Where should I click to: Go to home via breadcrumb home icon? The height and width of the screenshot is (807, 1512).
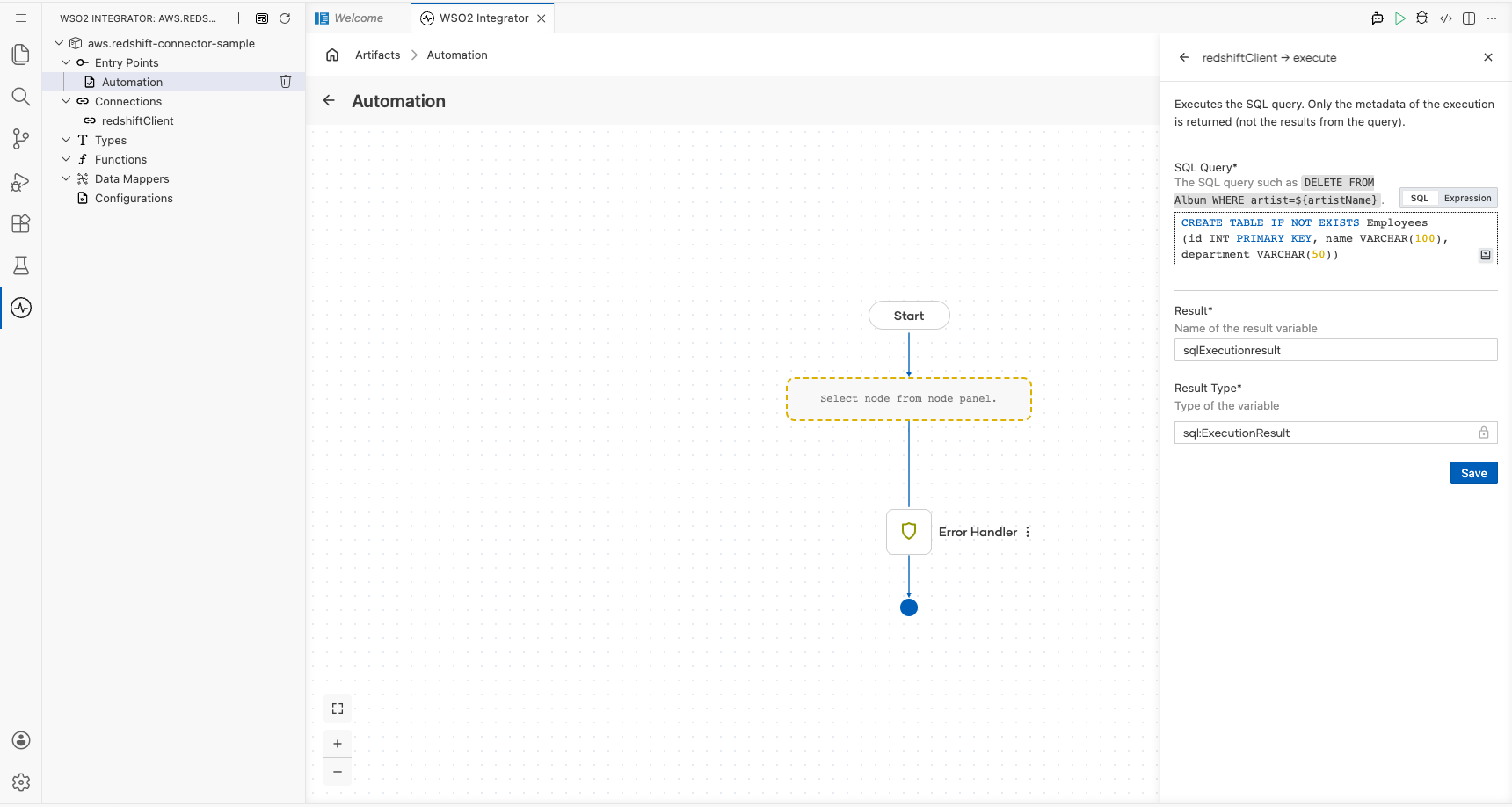point(332,55)
